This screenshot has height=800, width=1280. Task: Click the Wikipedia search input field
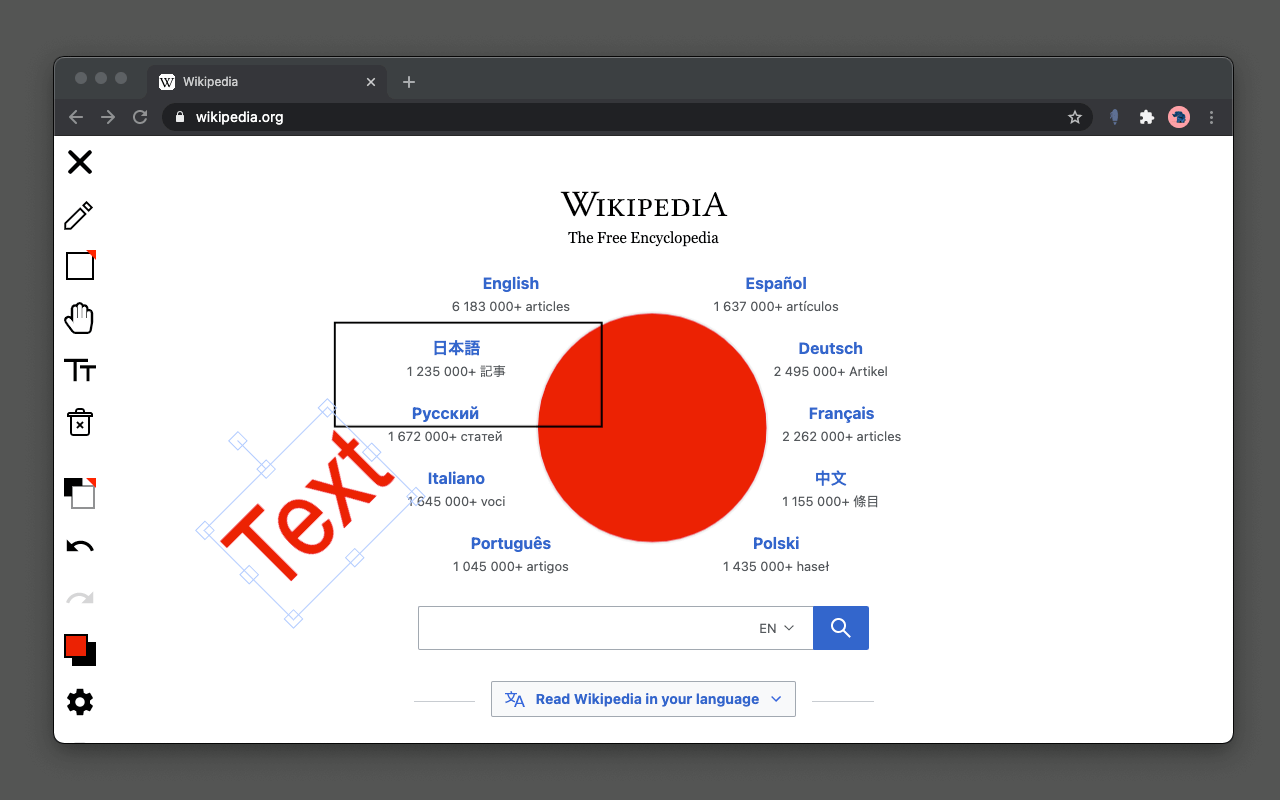tap(585, 628)
